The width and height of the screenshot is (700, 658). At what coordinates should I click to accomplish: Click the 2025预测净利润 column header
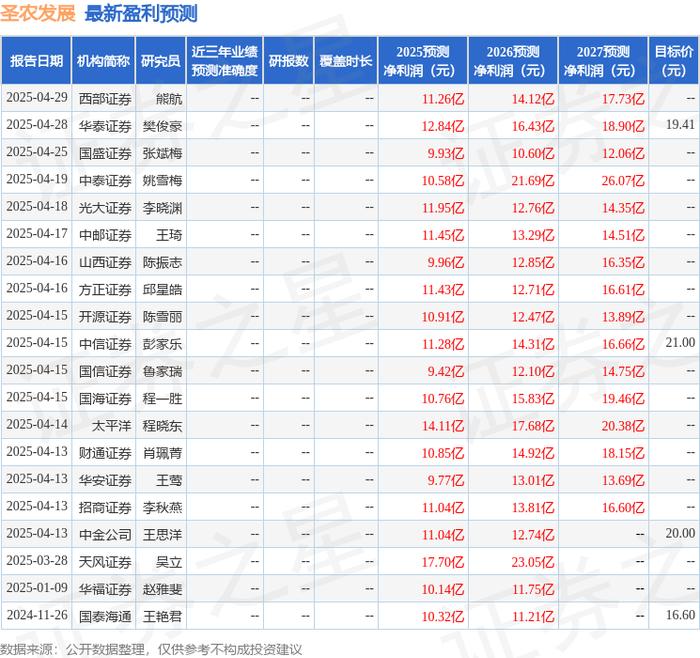click(x=423, y=61)
